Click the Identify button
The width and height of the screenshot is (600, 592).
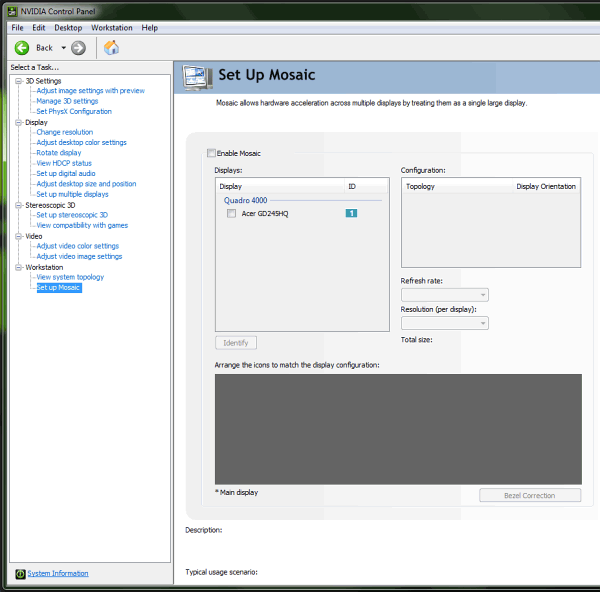pyautogui.click(x=236, y=342)
